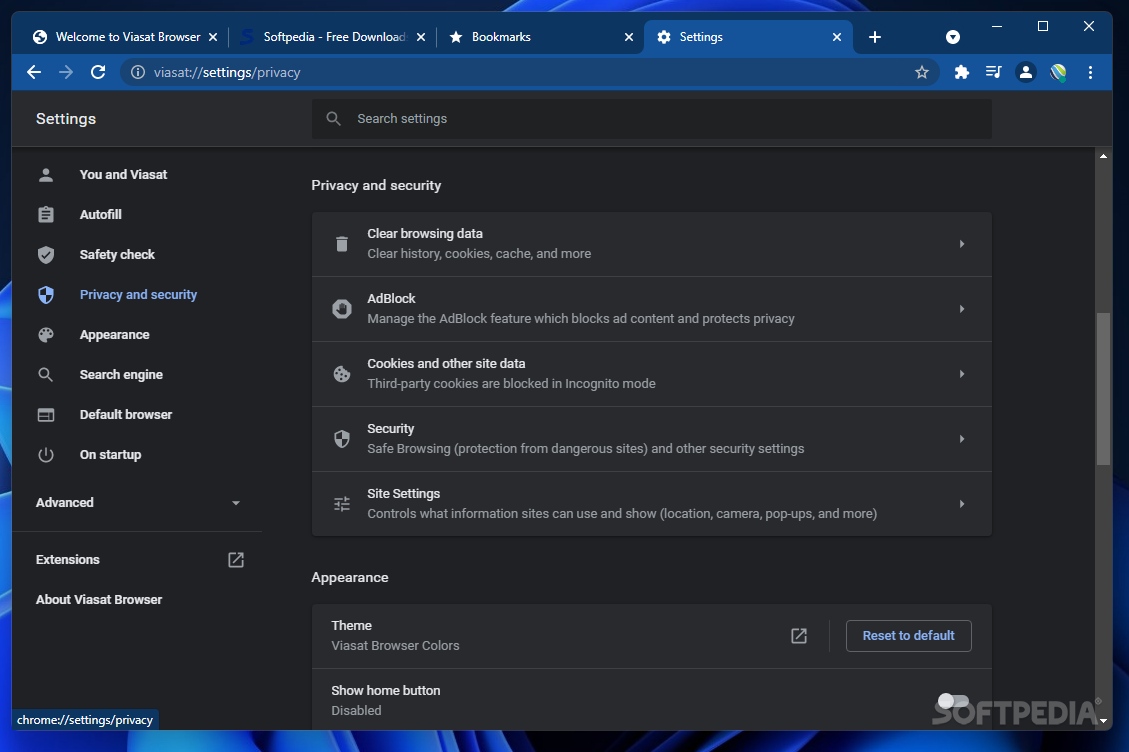Open Default browser settings
1129x752 pixels.
click(126, 415)
